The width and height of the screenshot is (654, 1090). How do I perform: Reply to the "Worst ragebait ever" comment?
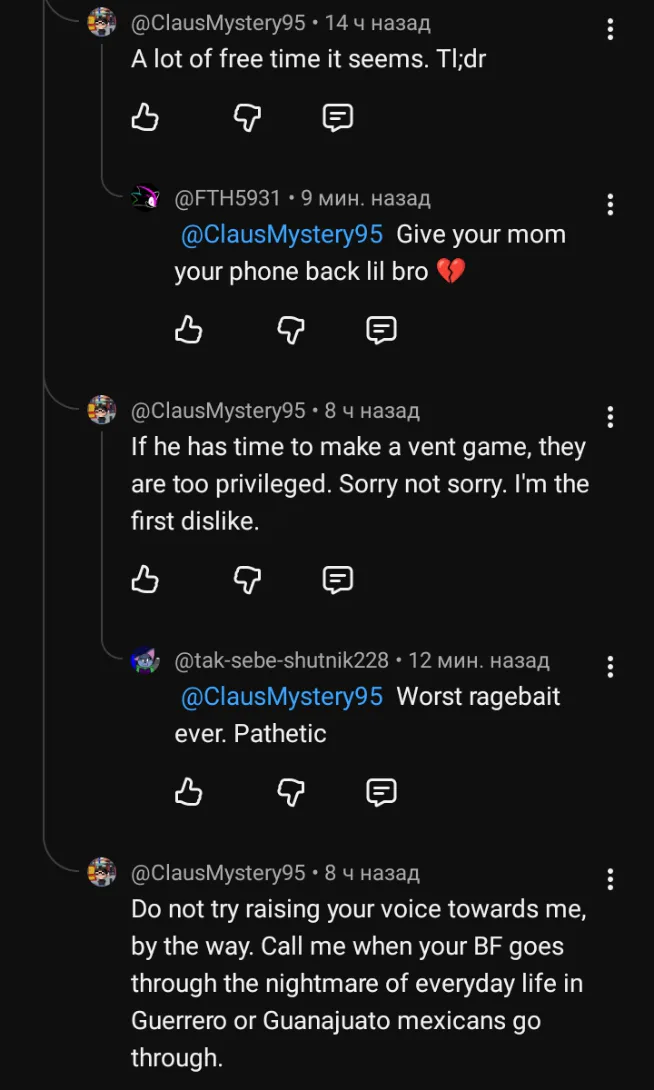(x=381, y=792)
